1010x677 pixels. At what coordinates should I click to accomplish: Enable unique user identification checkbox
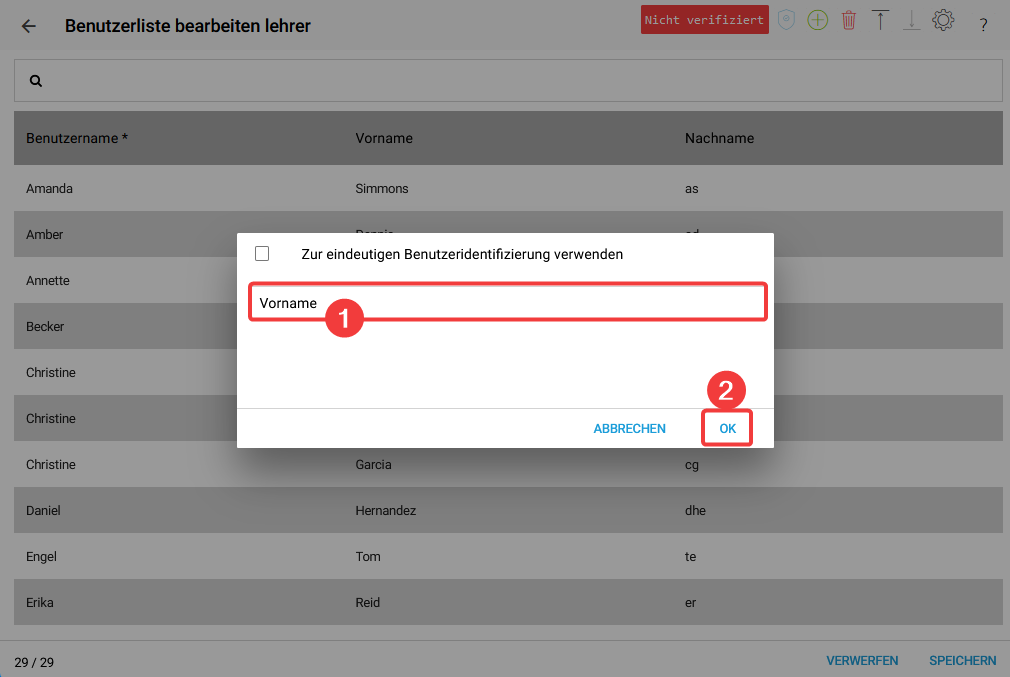click(262, 254)
